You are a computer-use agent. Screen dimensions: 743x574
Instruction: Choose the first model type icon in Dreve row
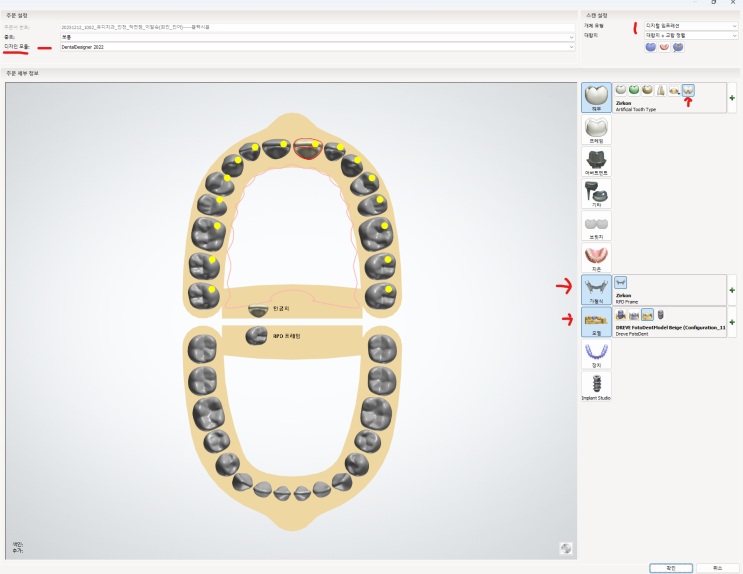(x=620, y=314)
